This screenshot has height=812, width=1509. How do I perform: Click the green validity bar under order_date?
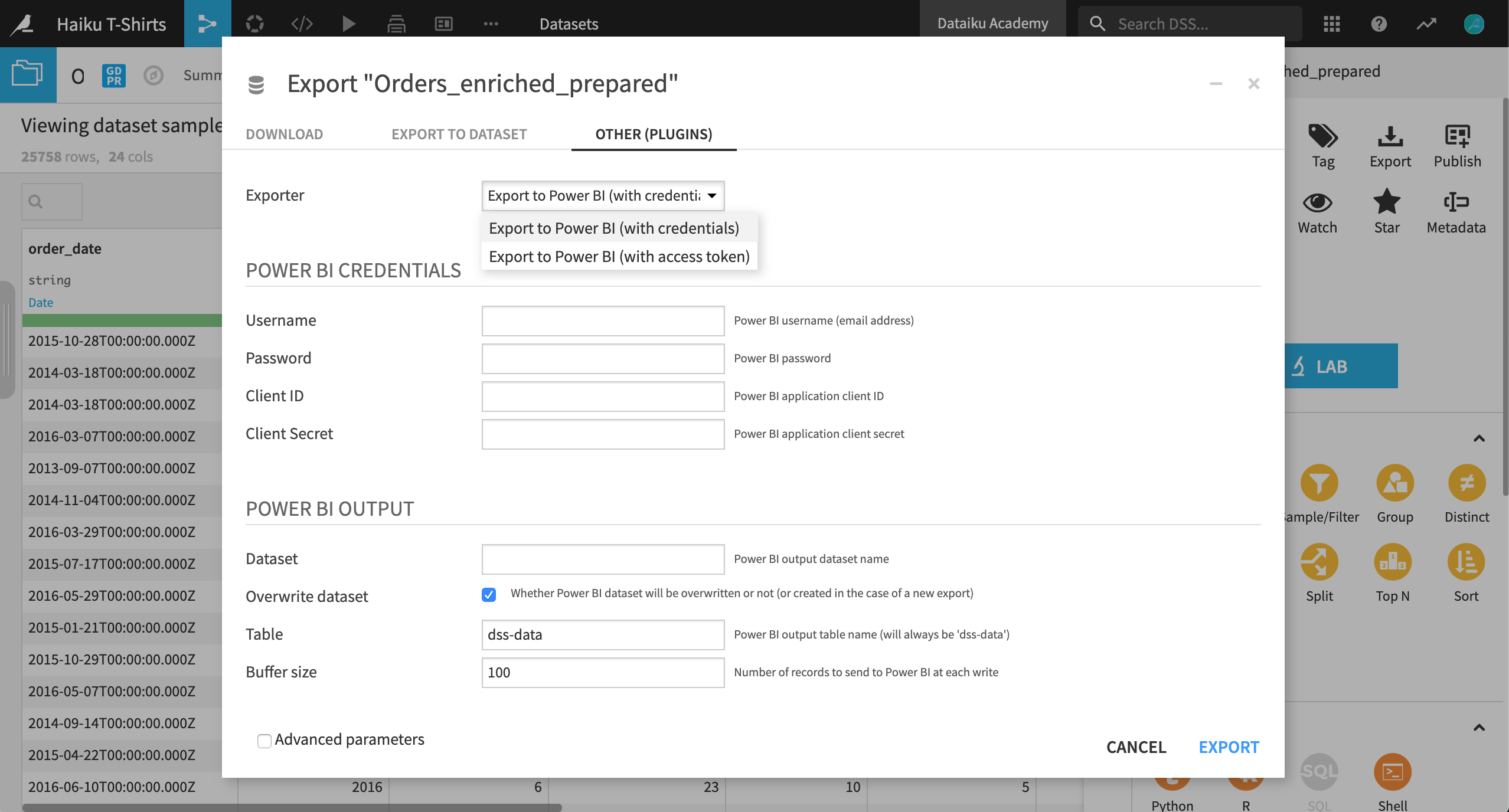point(122,320)
